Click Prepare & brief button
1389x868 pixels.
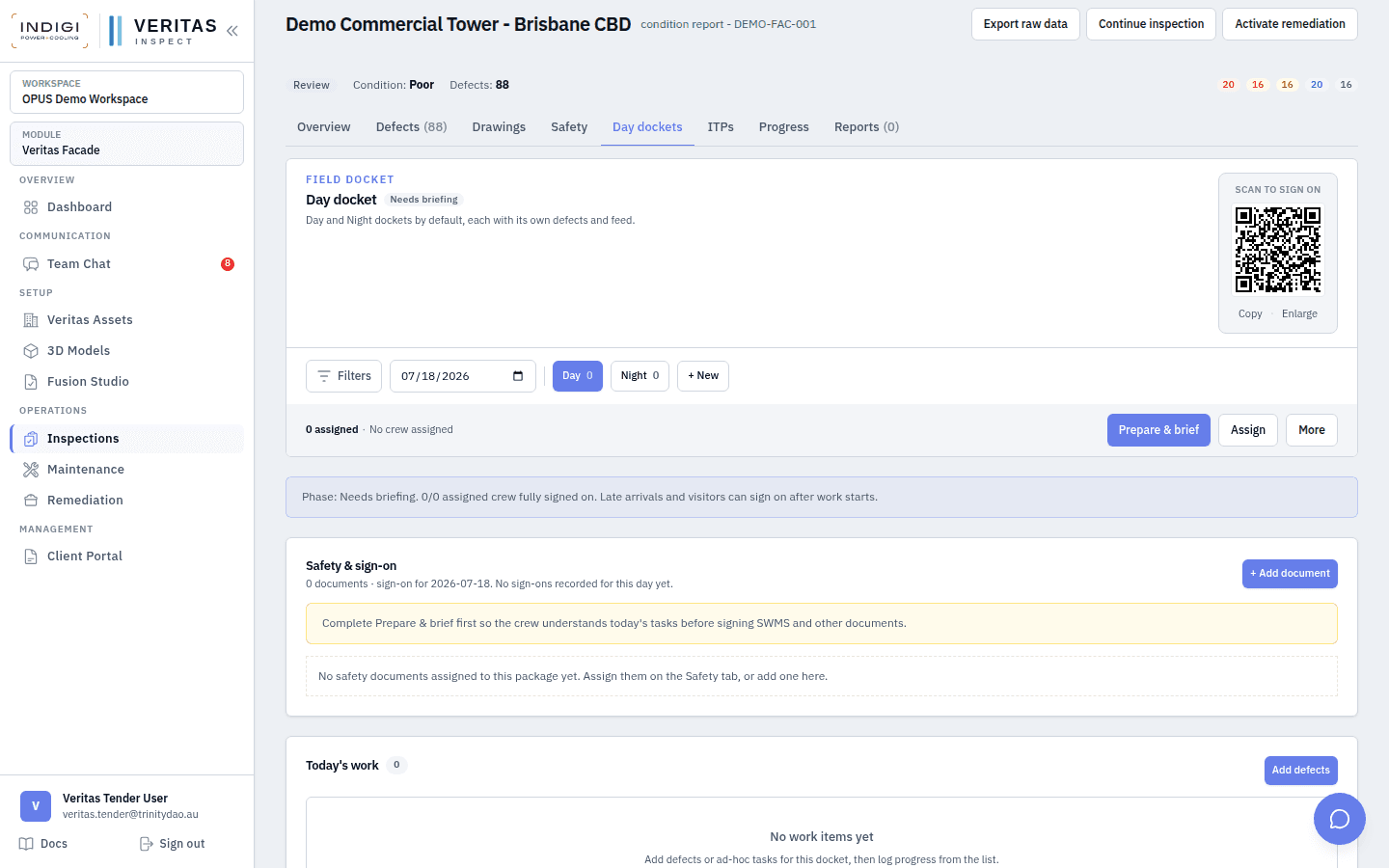(1158, 430)
